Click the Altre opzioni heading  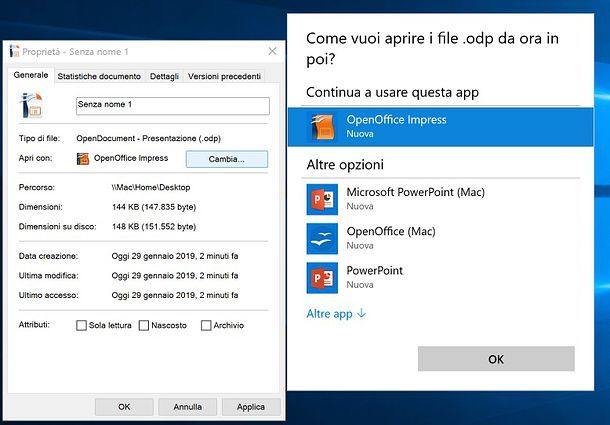pyautogui.click(x=345, y=165)
